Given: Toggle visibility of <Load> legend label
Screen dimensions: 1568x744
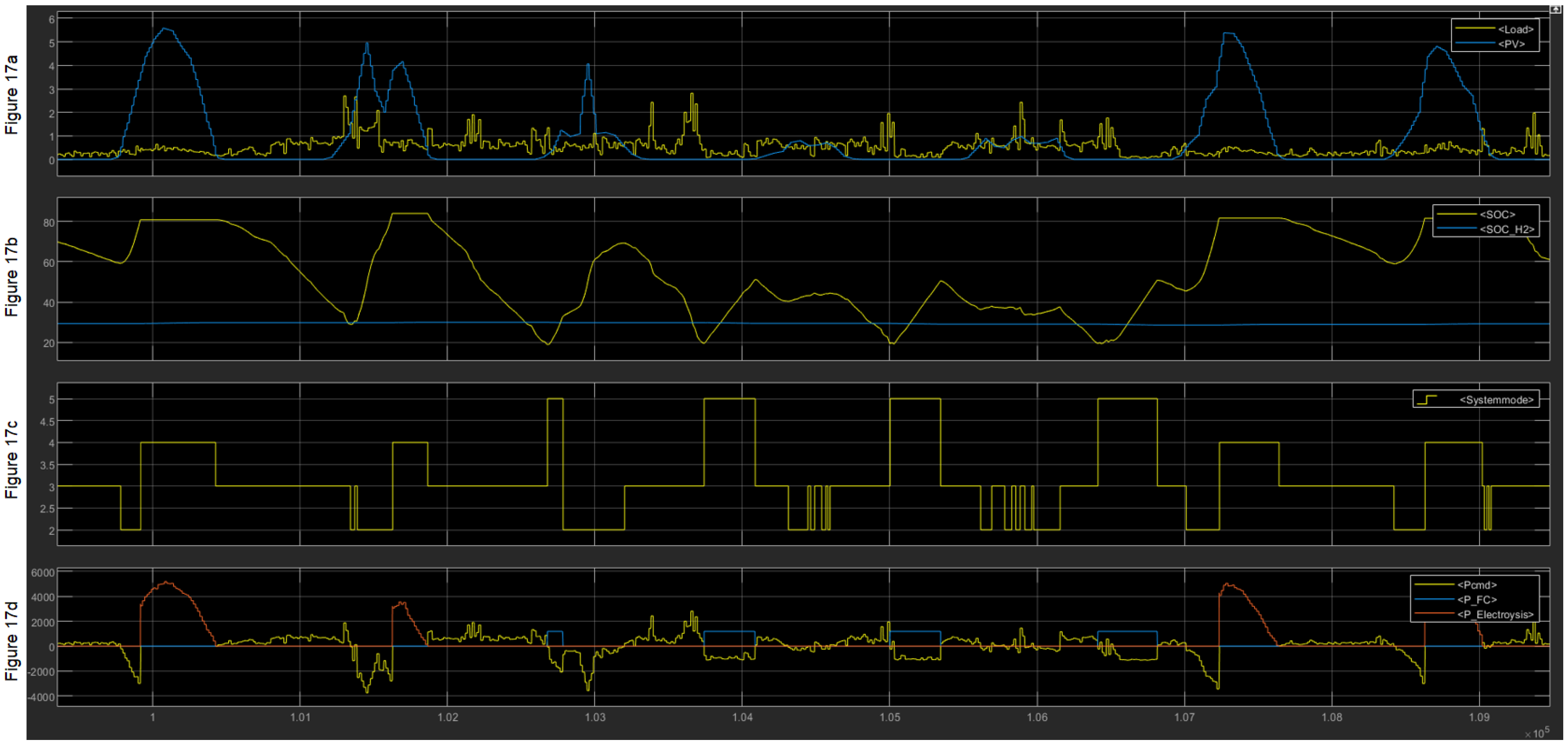Looking at the screenshot, I should tap(1516, 29).
